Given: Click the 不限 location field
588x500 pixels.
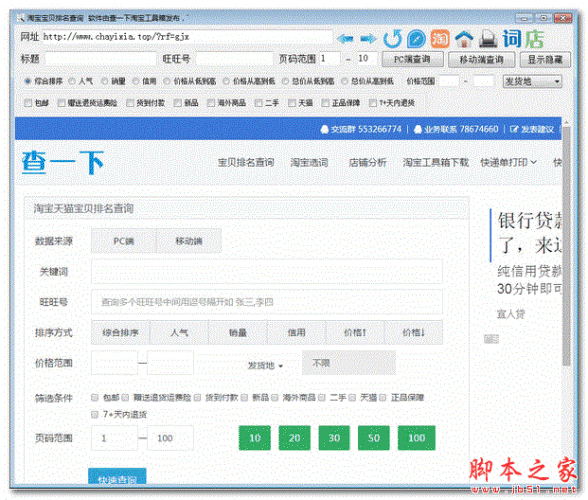Looking at the screenshot, I should pyautogui.click(x=349, y=363).
